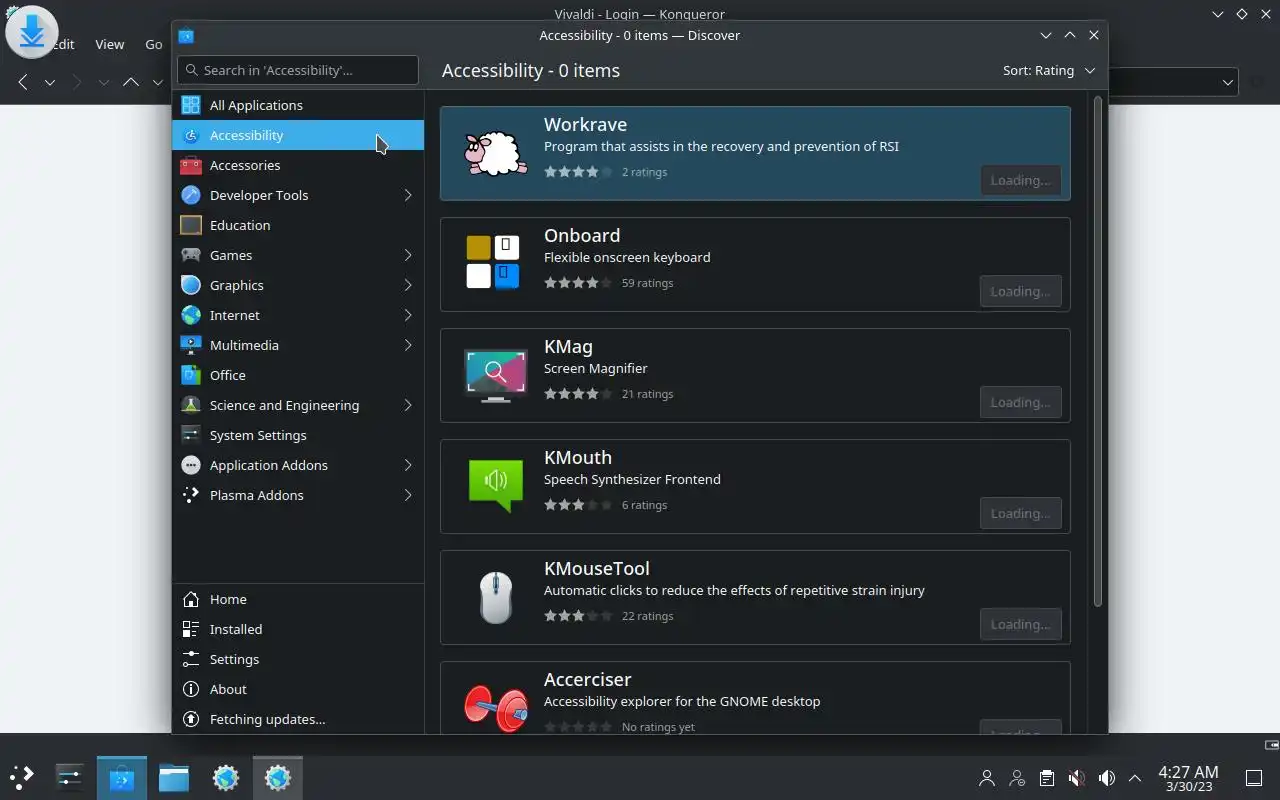Click the KMouth speech bubble icon
The width and height of the screenshot is (1280, 800).
click(x=495, y=485)
